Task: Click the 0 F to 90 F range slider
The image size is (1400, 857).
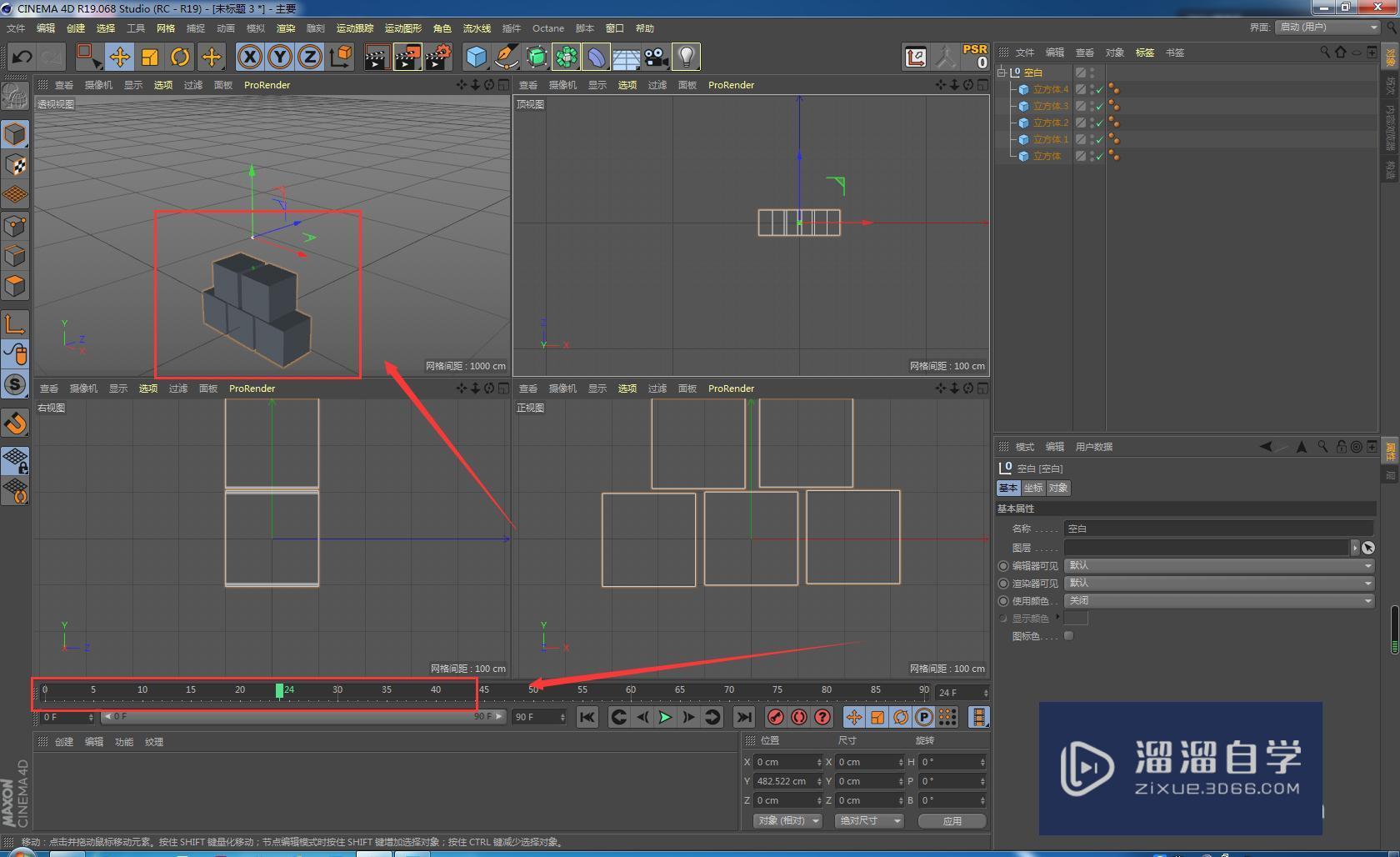Action: pos(304,716)
